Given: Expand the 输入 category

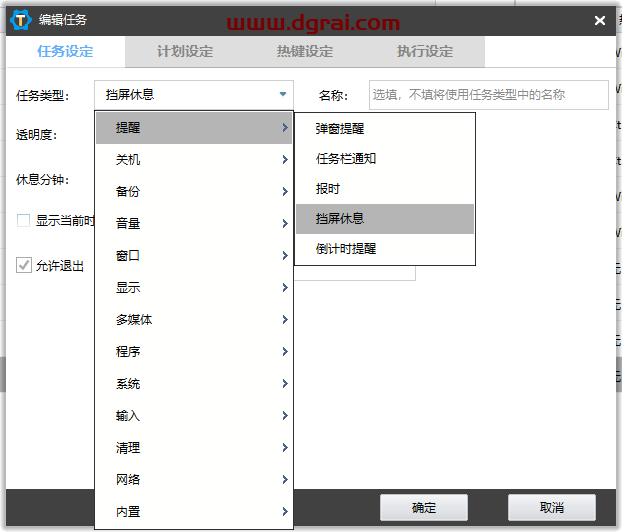Looking at the screenshot, I should pyautogui.click(x=194, y=416).
